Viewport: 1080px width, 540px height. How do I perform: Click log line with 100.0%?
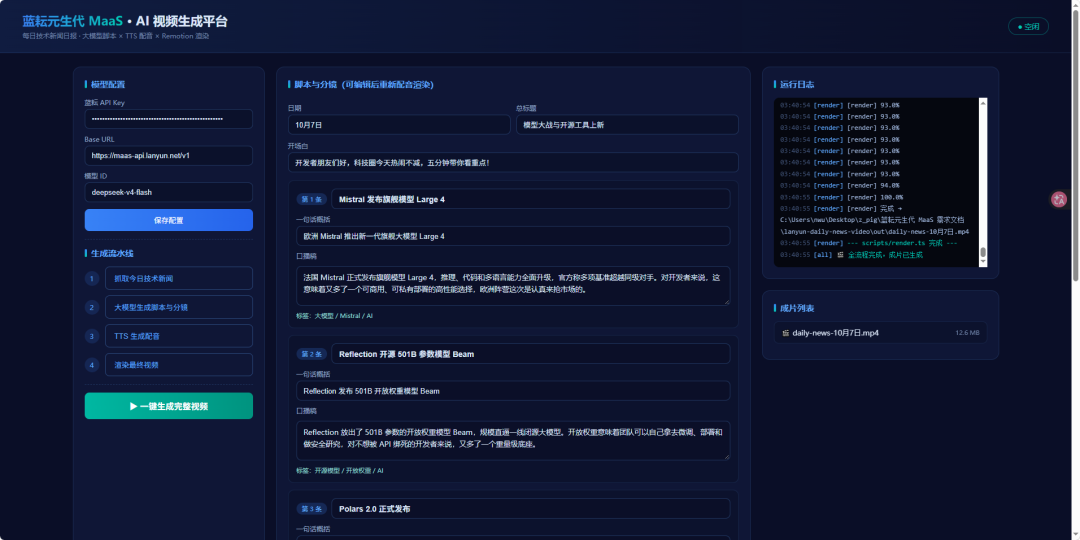click(840, 197)
